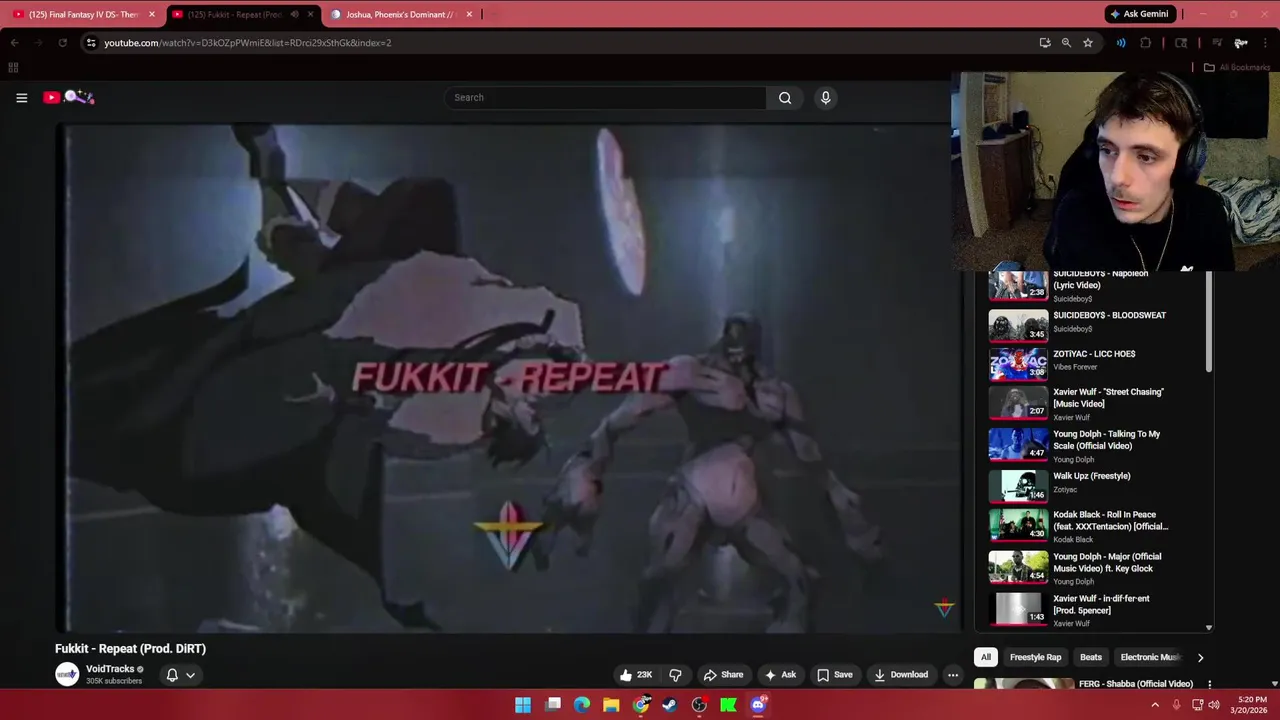Ask about this video

pyautogui.click(x=780, y=675)
